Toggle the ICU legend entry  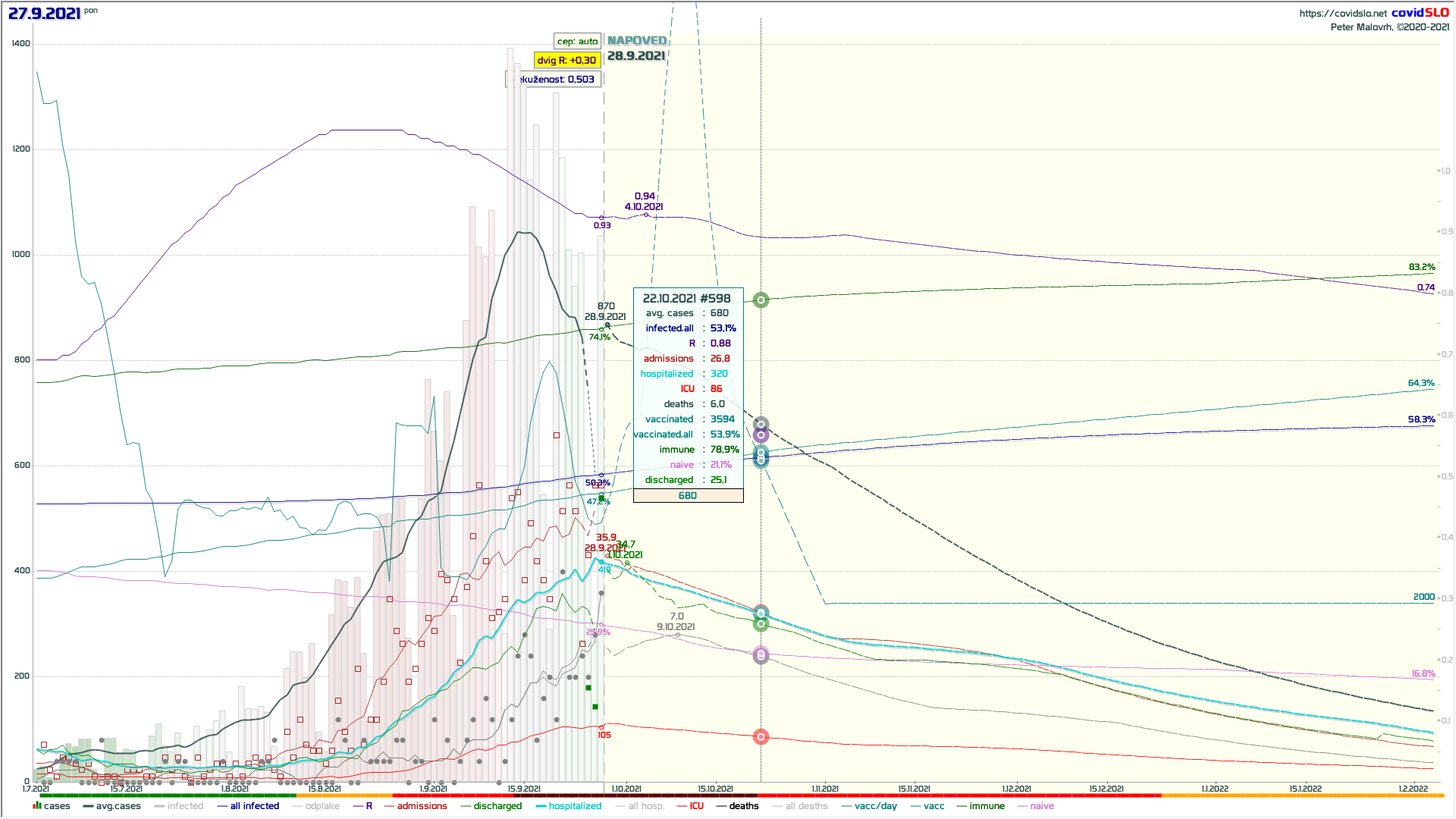coord(696,806)
